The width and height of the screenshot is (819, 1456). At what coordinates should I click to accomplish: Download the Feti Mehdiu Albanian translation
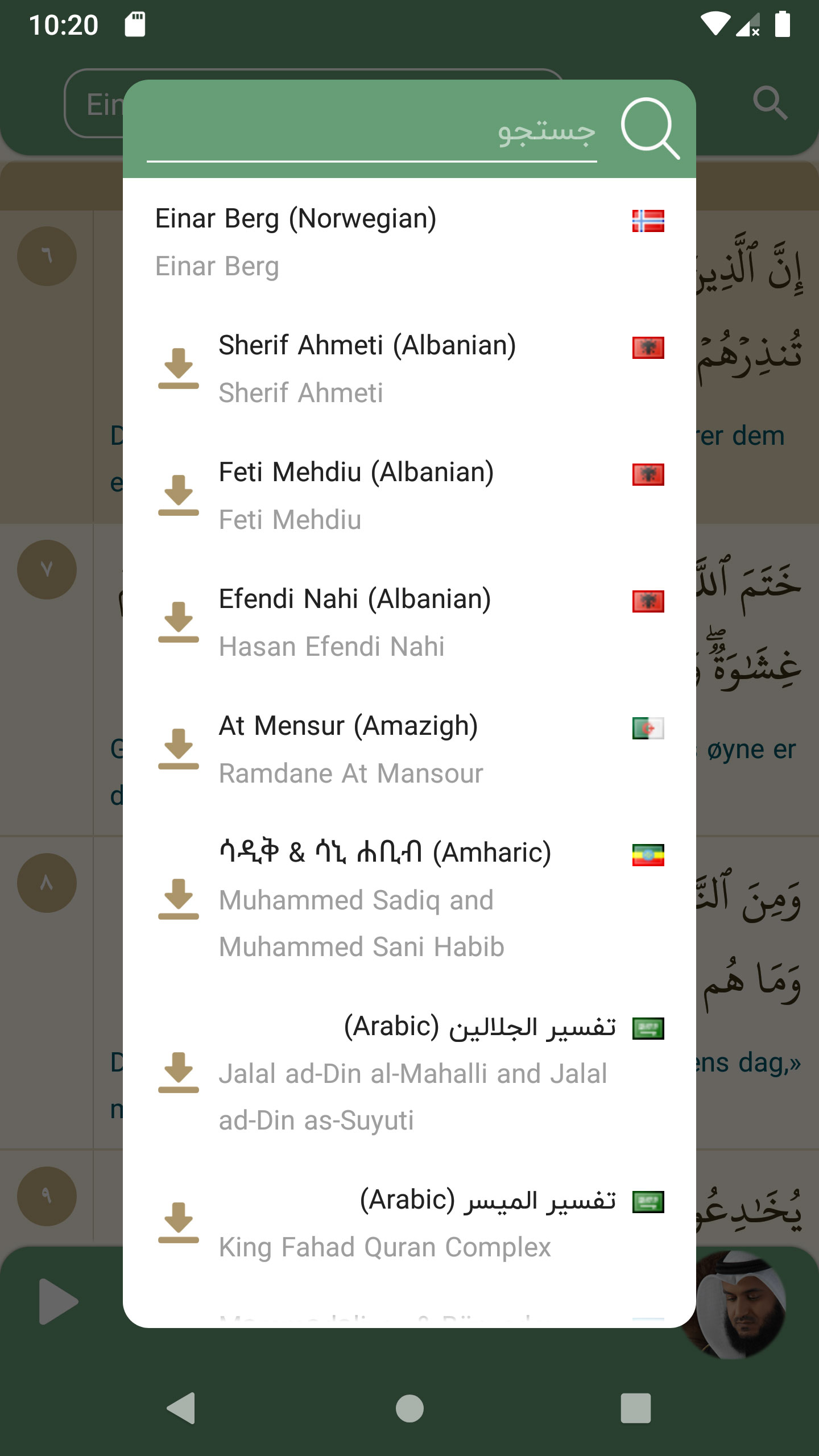[179, 495]
